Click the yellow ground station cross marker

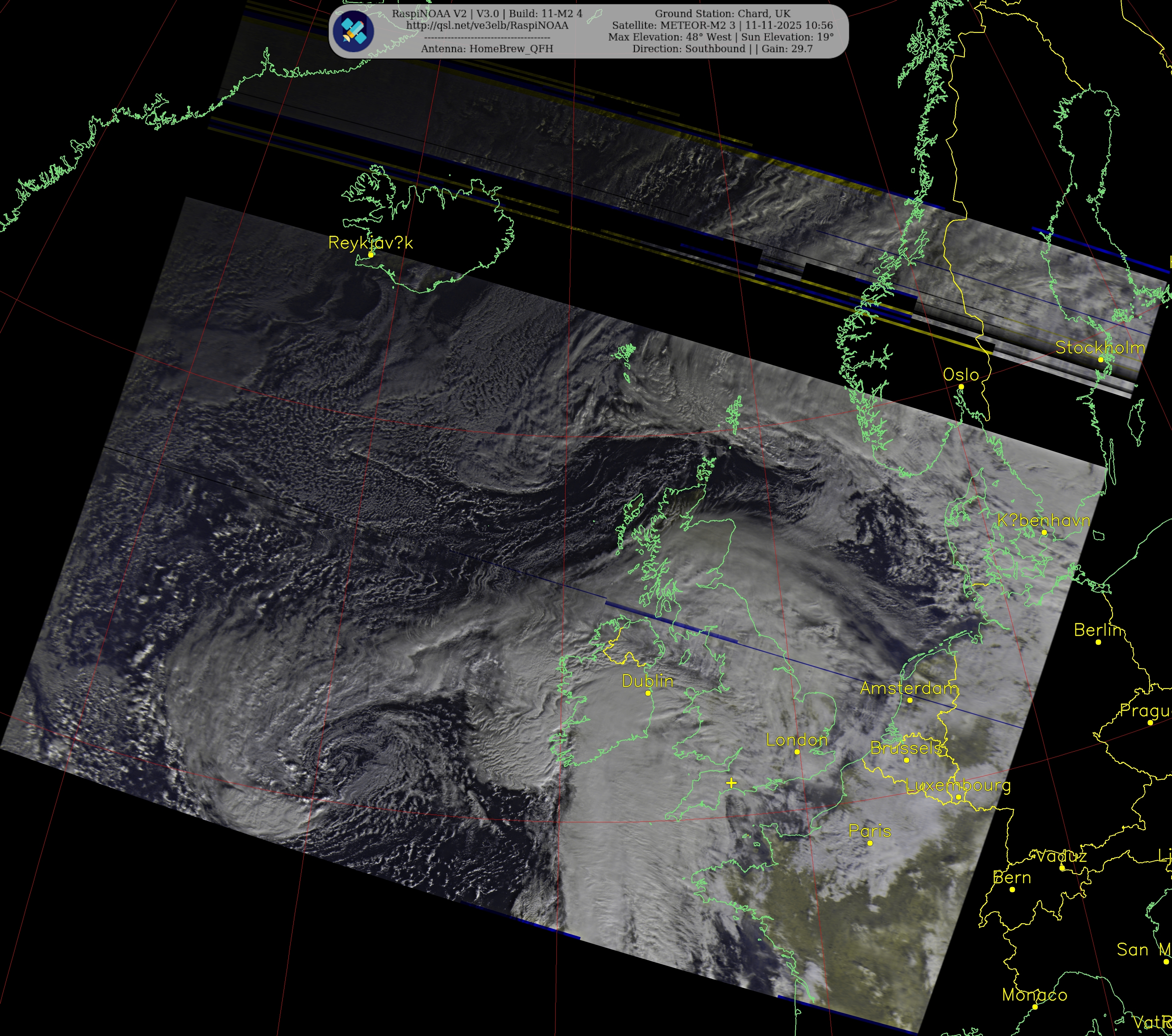731,782
